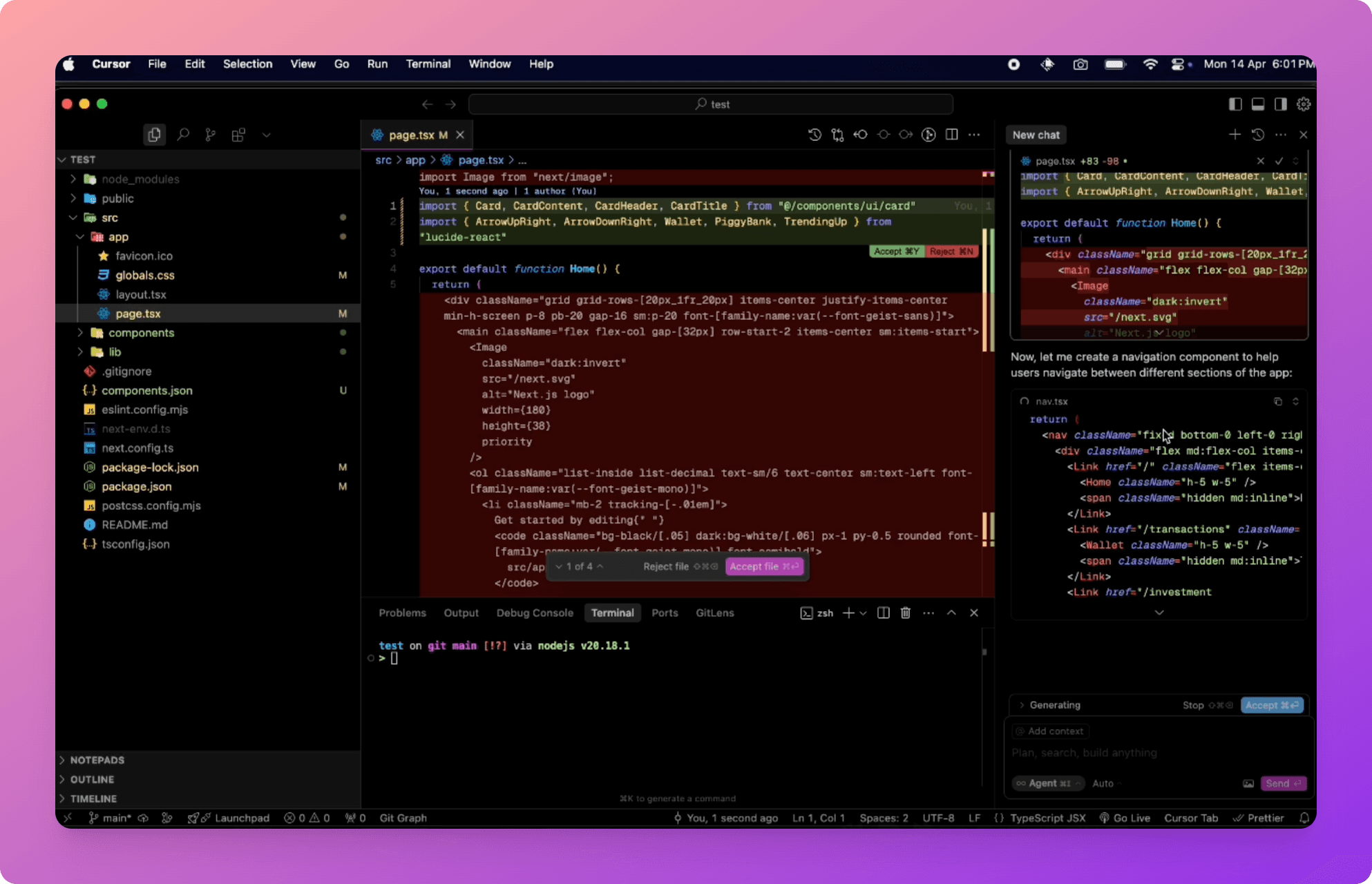The width and height of the screenshot is (1372, 884).
Task: Open the Search view icon
Action: click(x=183, y=135)
